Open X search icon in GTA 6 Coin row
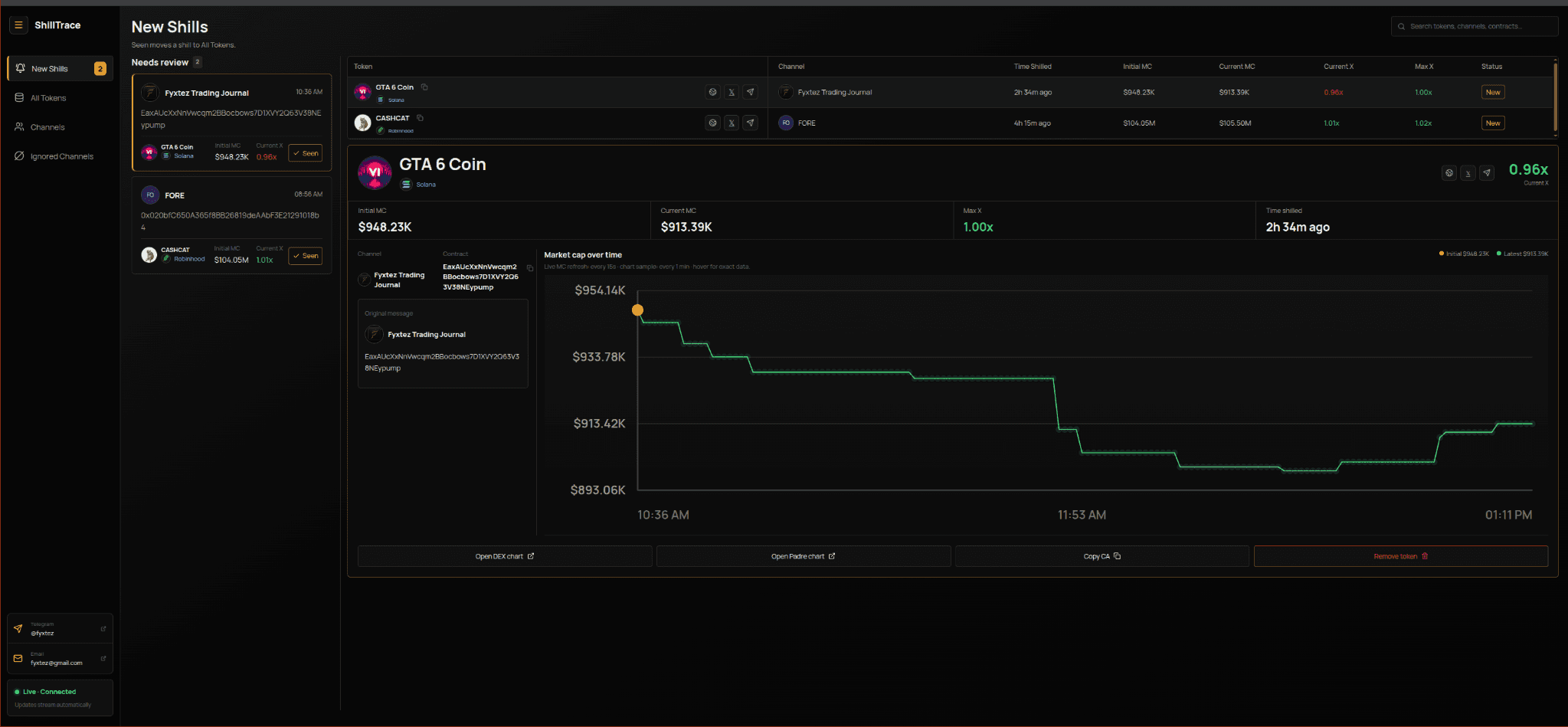The height and width of the screenshot is (727, 1568). click(732, 92)
